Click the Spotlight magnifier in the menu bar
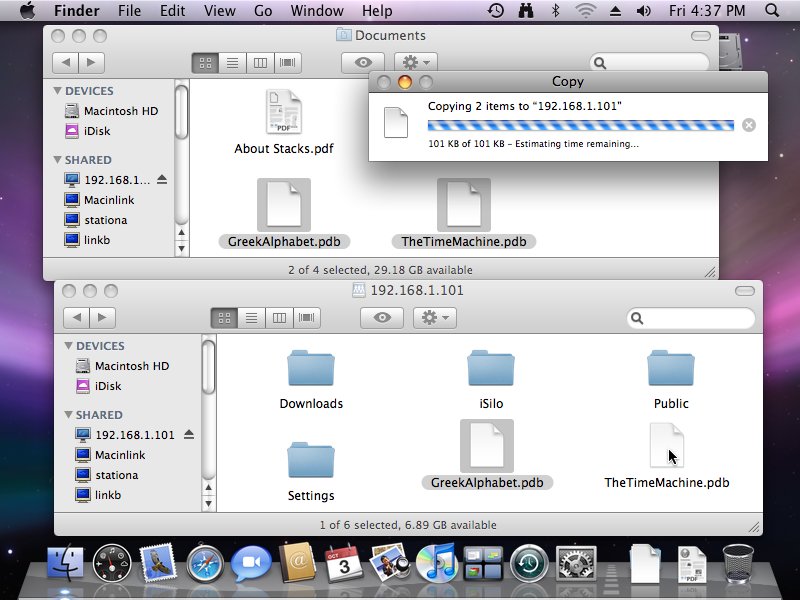The image size is (800, 600). pyautogui.click(x=772, y=11)
